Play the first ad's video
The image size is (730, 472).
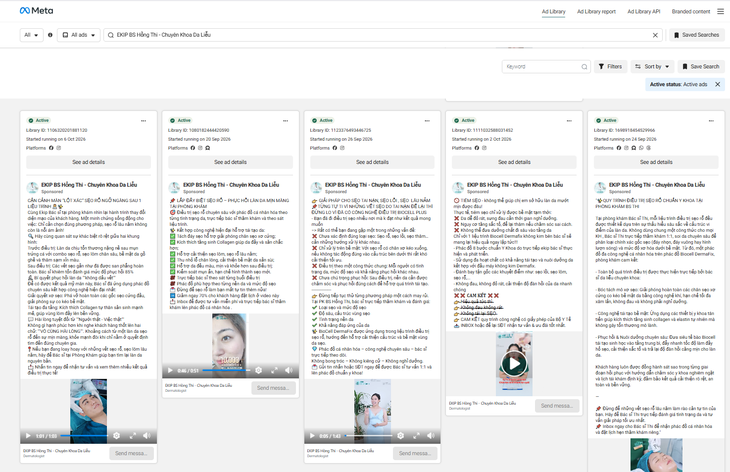(28, 436)
